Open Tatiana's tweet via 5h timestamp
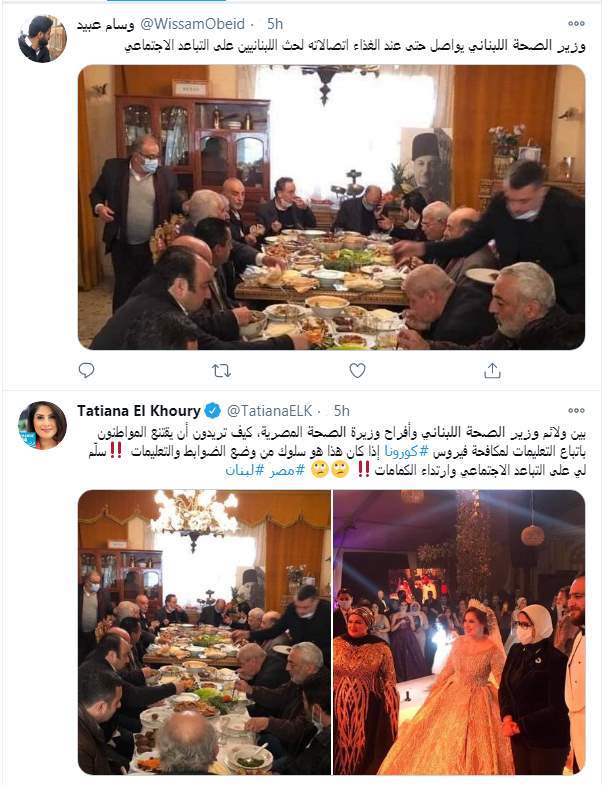Screen dimensions: 603x785 pos(342,411)
